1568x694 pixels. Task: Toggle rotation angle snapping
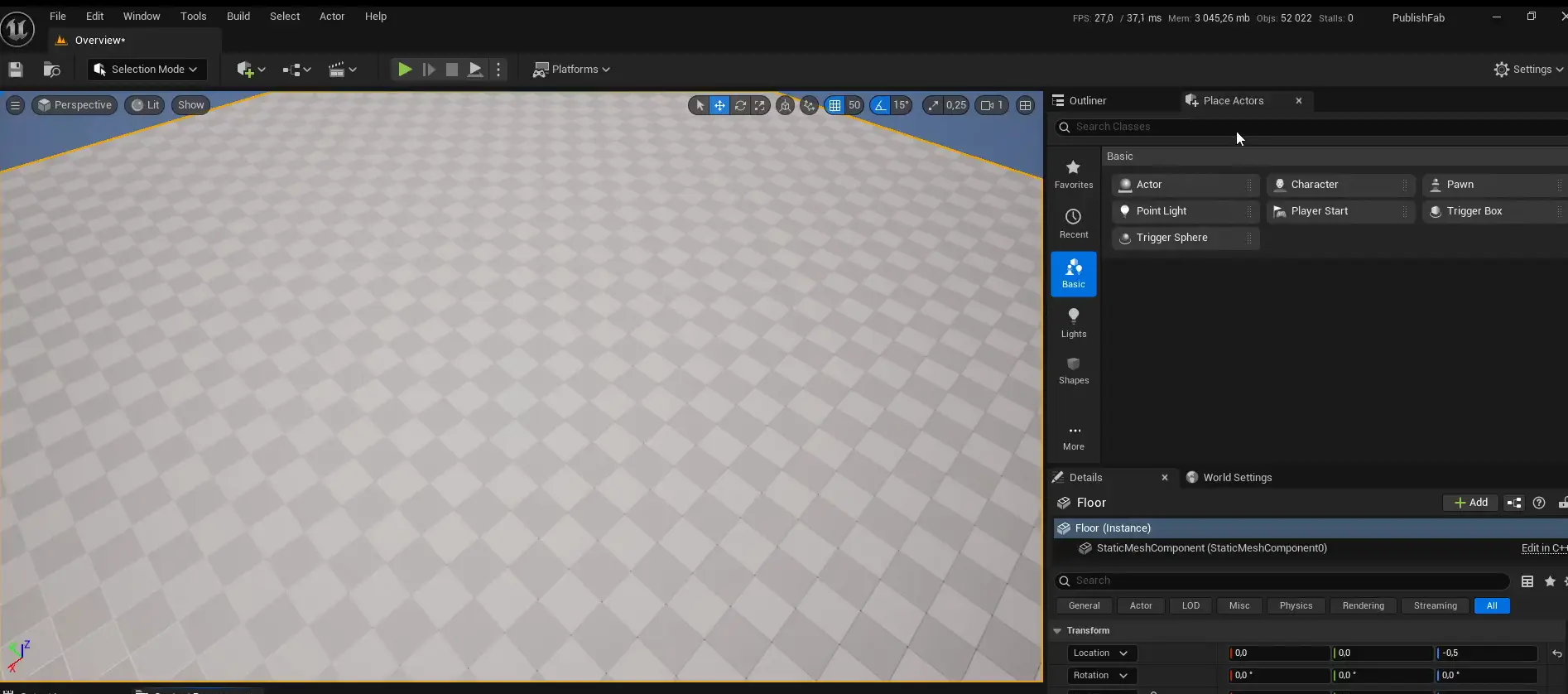tap(880, 105)
